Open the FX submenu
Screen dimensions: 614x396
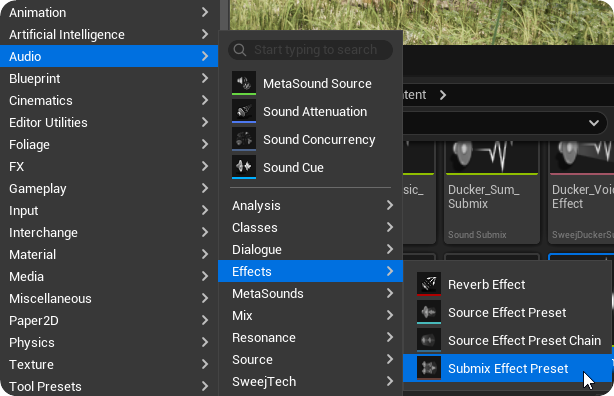coord(109,166)
